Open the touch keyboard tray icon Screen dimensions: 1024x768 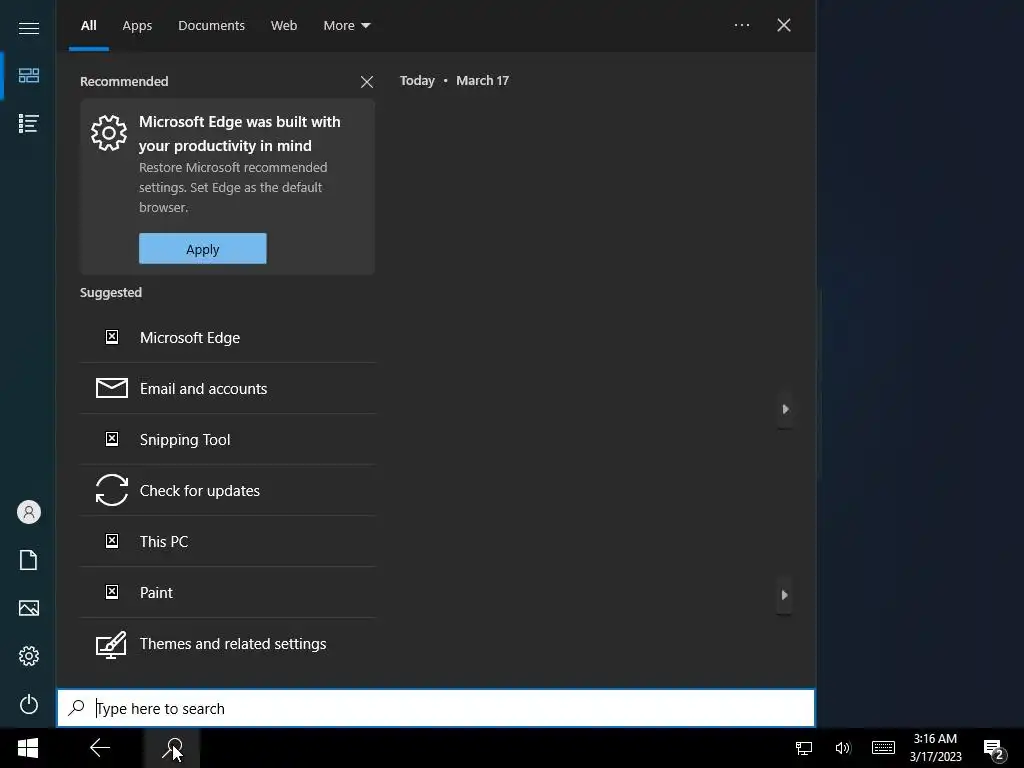[883, 748]
